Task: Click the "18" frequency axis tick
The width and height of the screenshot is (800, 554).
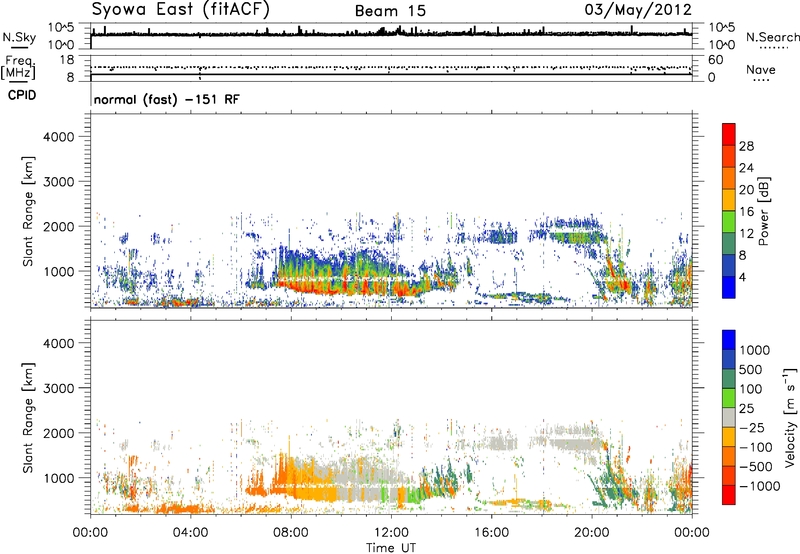Action: (x=67, y=60)
